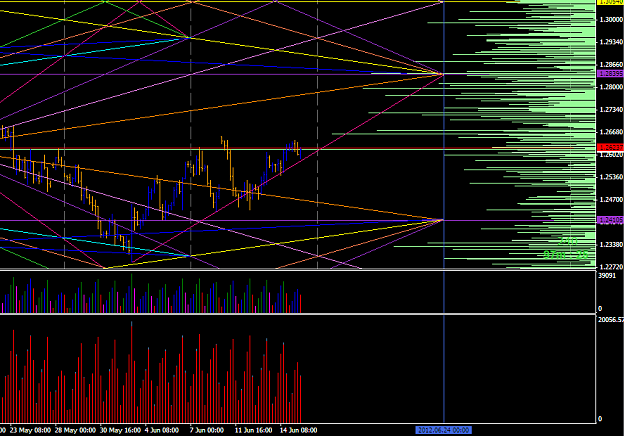
Task: Click the 2012.06.24 00:00 vertical line date label
Action: tap(443, 430)
